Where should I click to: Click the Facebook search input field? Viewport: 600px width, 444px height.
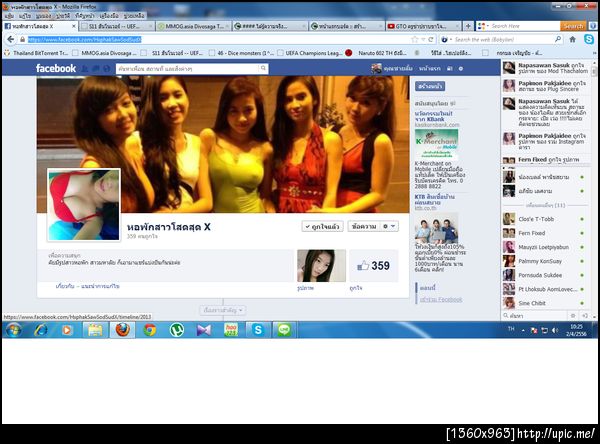pos(188,69)
